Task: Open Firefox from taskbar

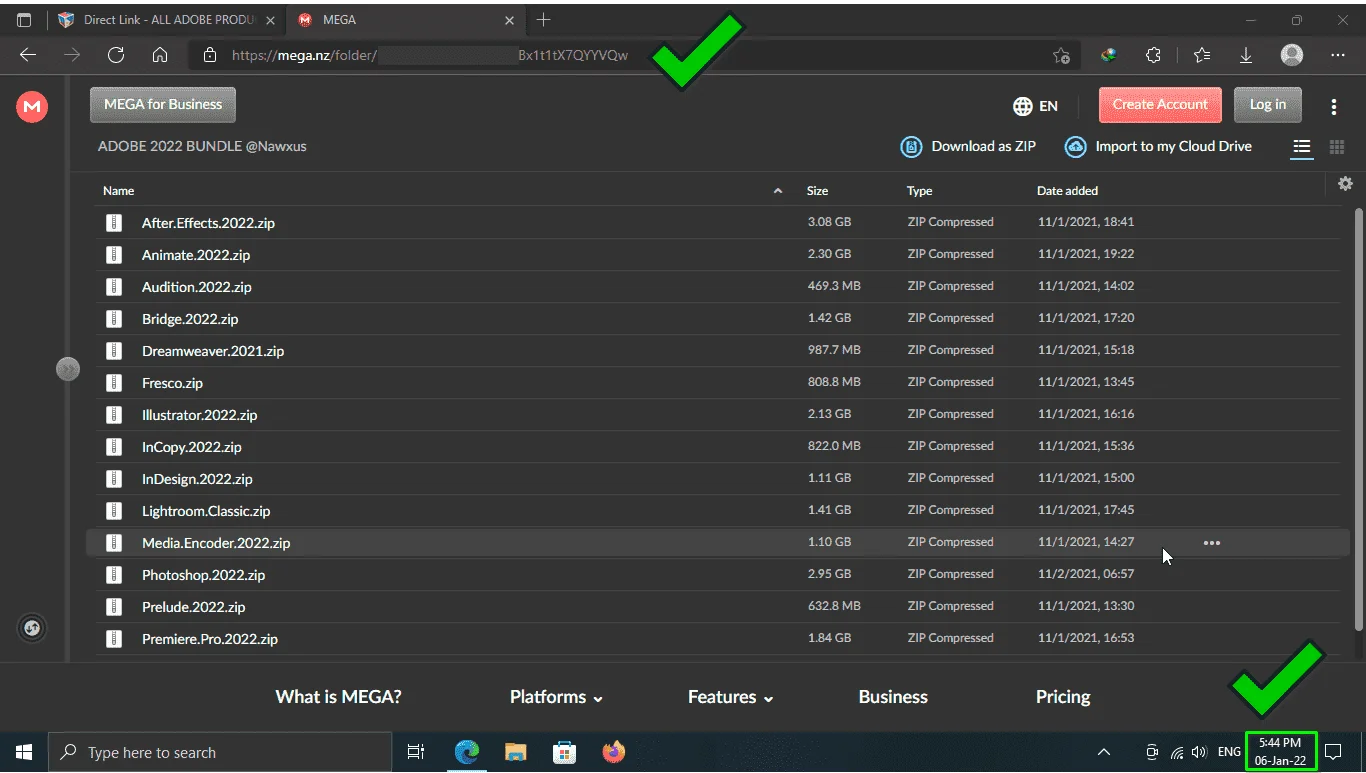Action: (614, 752)
